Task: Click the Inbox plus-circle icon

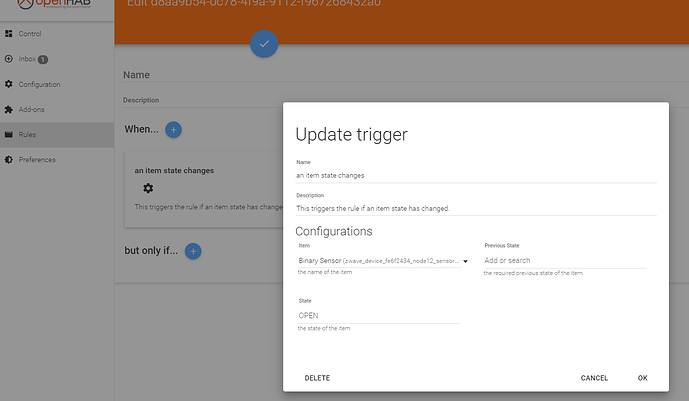Action: pos(9,59)
